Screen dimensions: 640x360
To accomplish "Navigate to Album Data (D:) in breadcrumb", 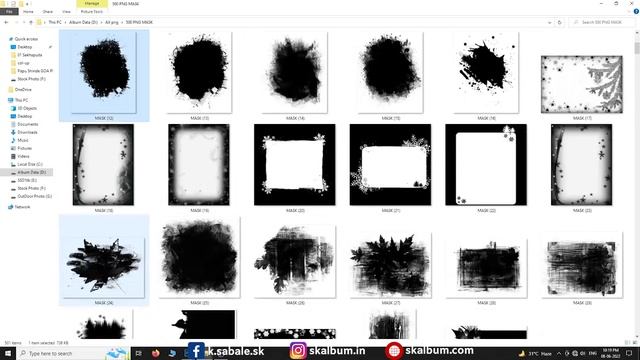I will pos(83,22).
